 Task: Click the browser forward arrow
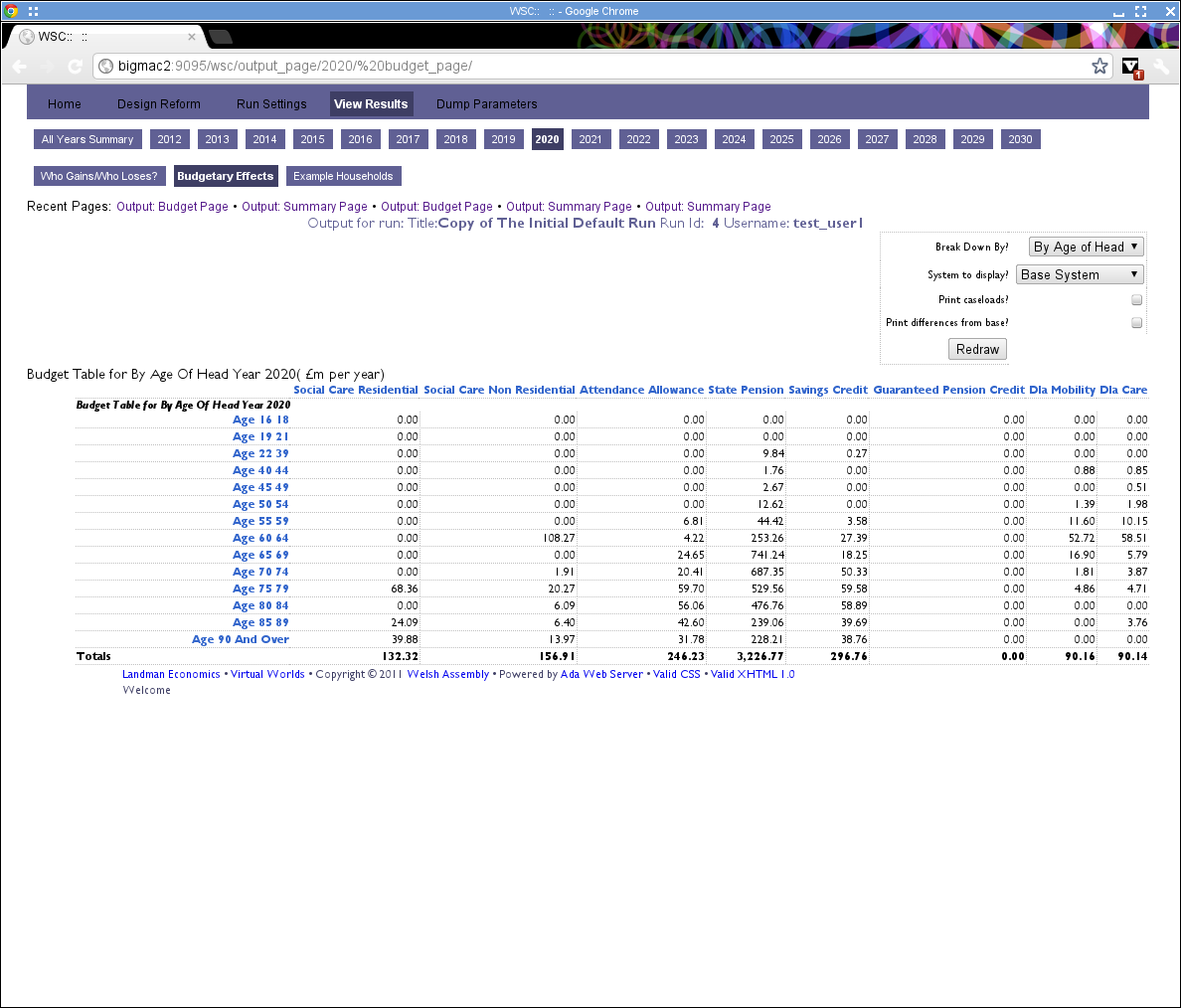(47, 67)
